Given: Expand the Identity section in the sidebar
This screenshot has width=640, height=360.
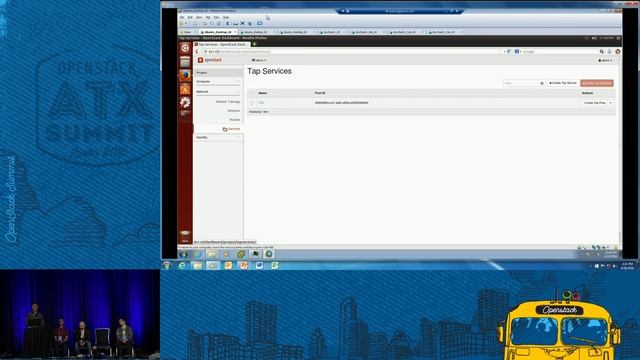Looking at the screenshot, I should 218,138.
